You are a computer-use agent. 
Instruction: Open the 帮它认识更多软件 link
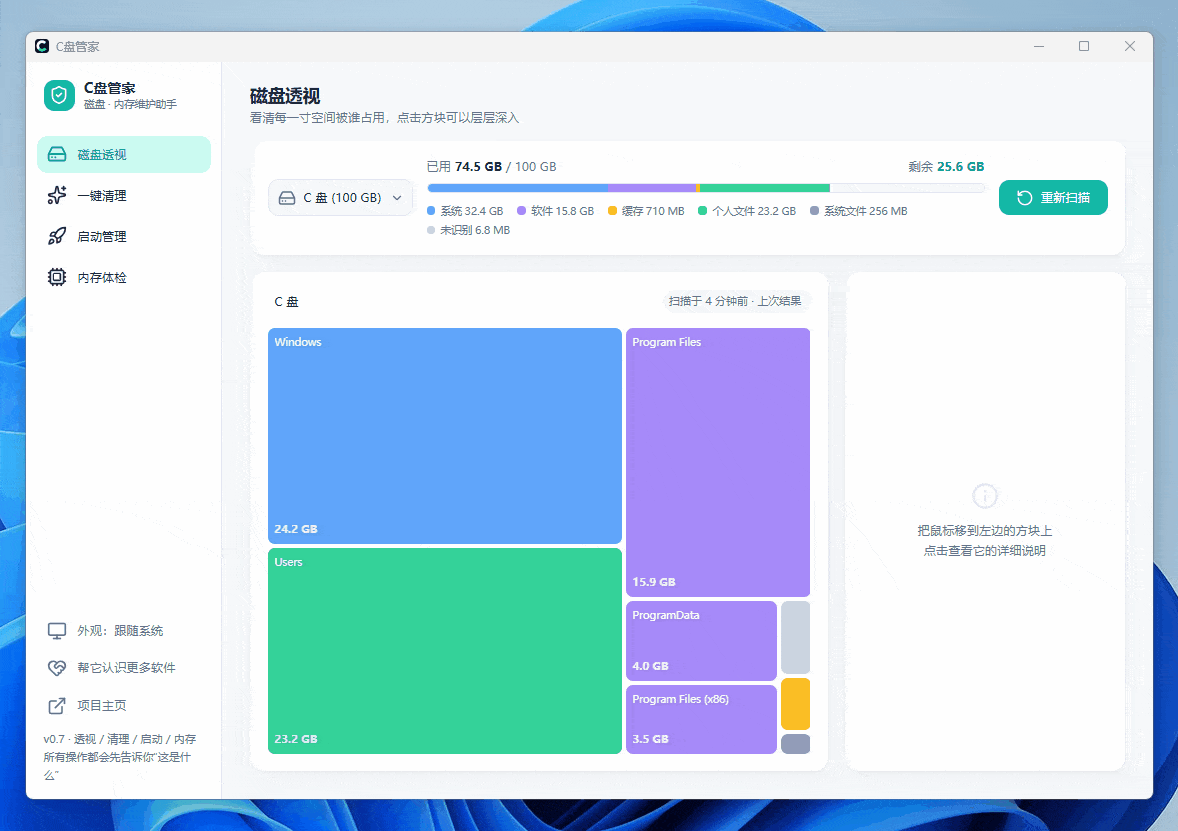pos(124,667)
